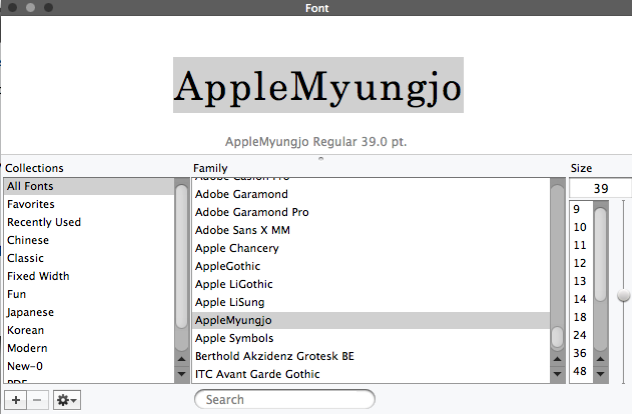This screenshot has width=632, height=414.
Task: Close the Font window
Action: coord(12,7)
